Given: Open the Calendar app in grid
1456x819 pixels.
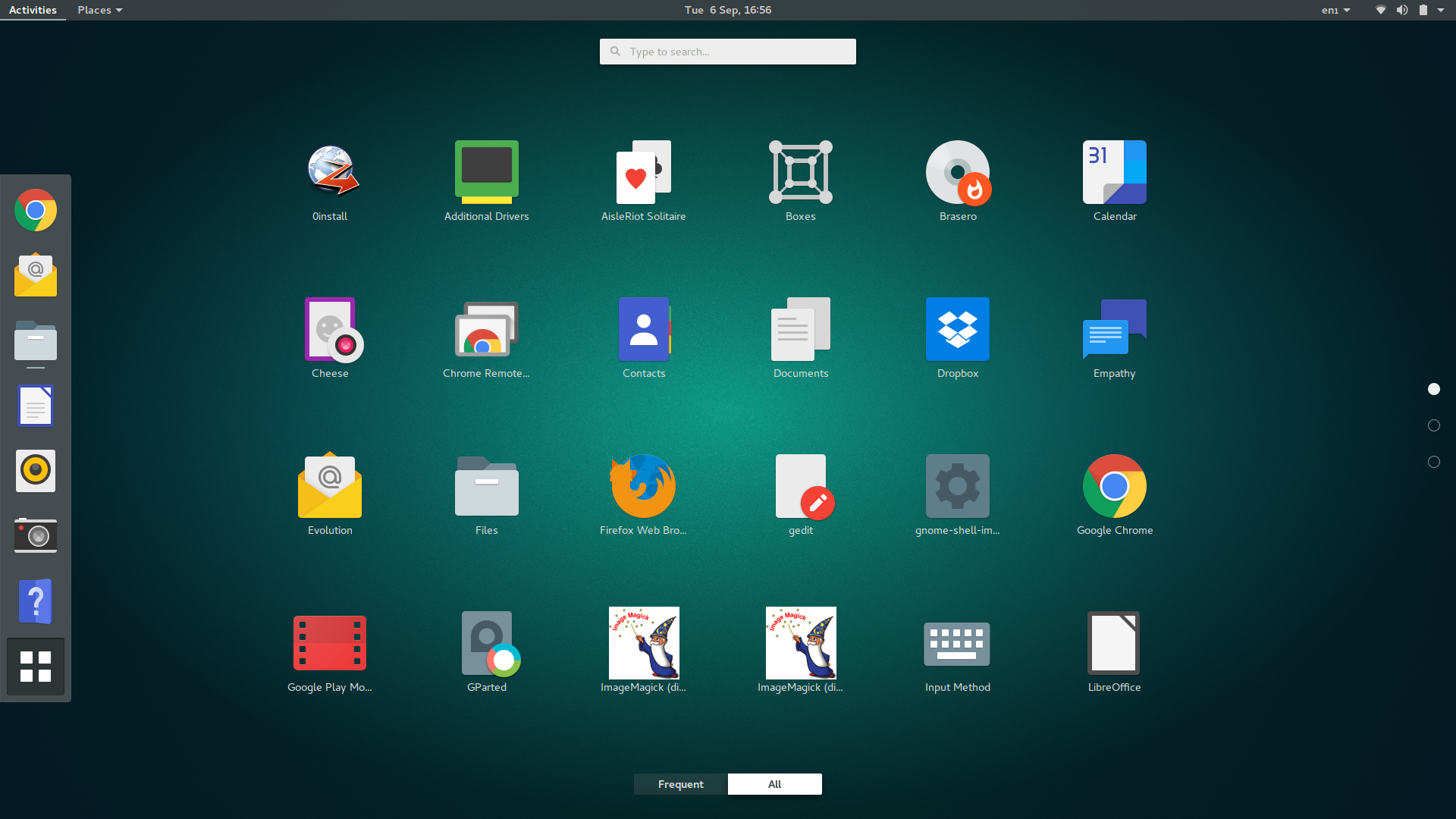Looking at the screenshot, I should pyautogui.click(x=1115, y=172).
